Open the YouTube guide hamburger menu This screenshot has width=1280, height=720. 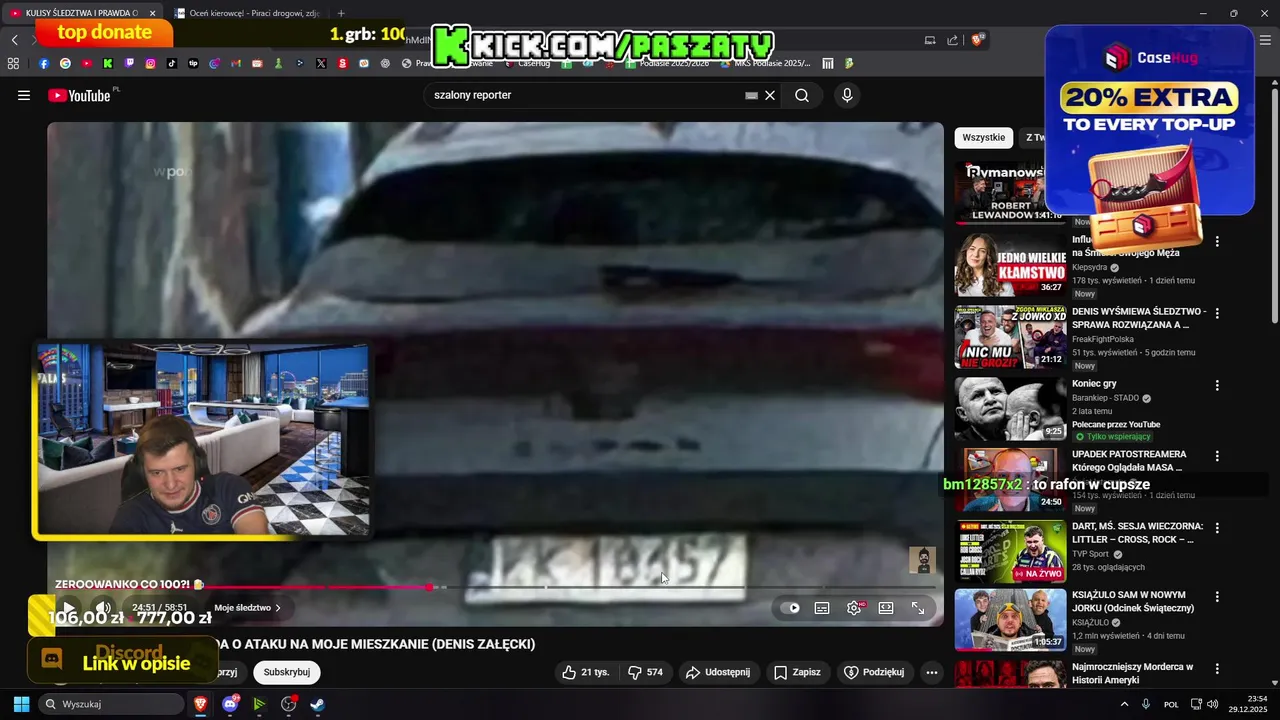tap(24, 95)
